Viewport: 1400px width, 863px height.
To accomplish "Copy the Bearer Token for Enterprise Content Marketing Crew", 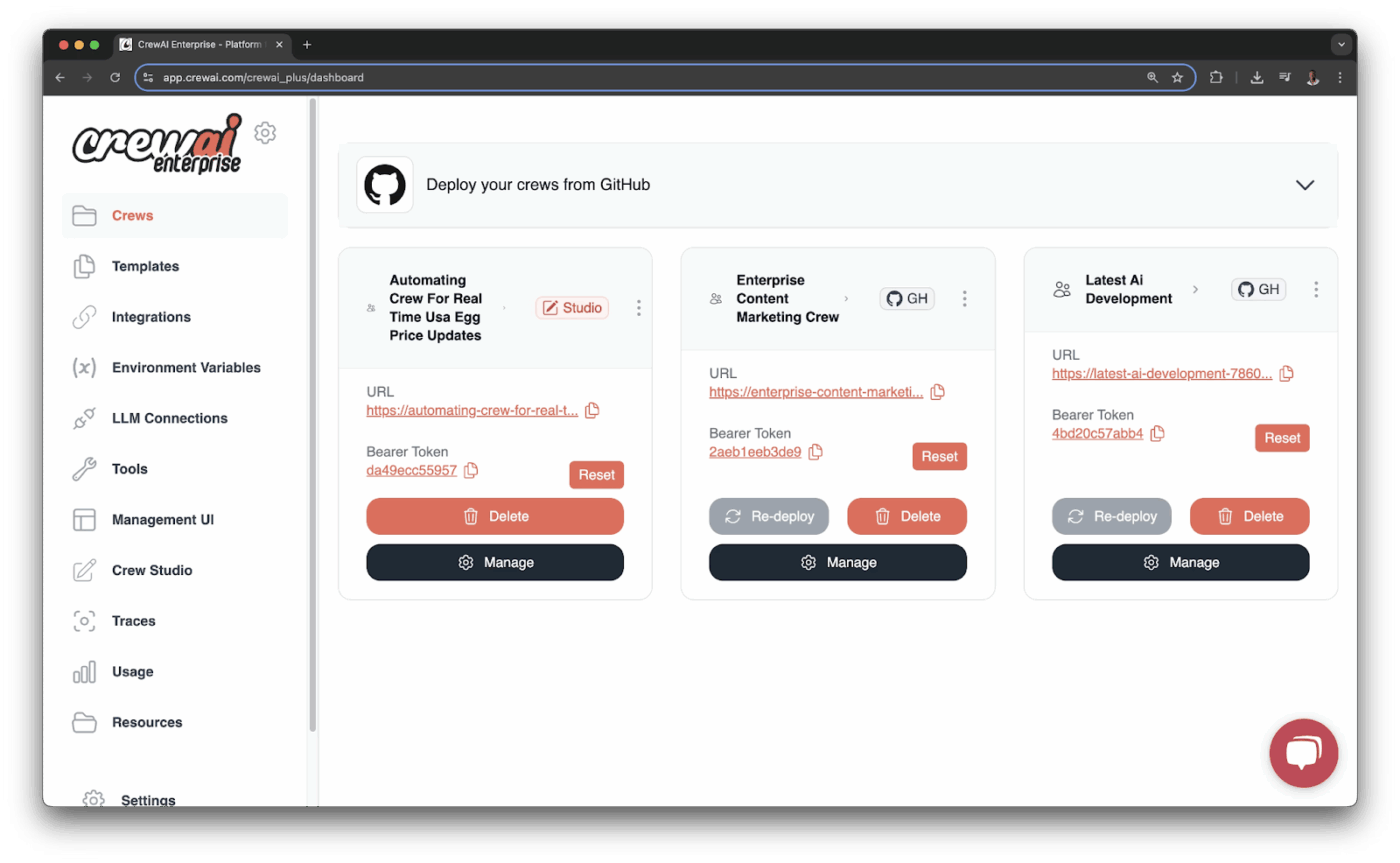I will point(816,452).
